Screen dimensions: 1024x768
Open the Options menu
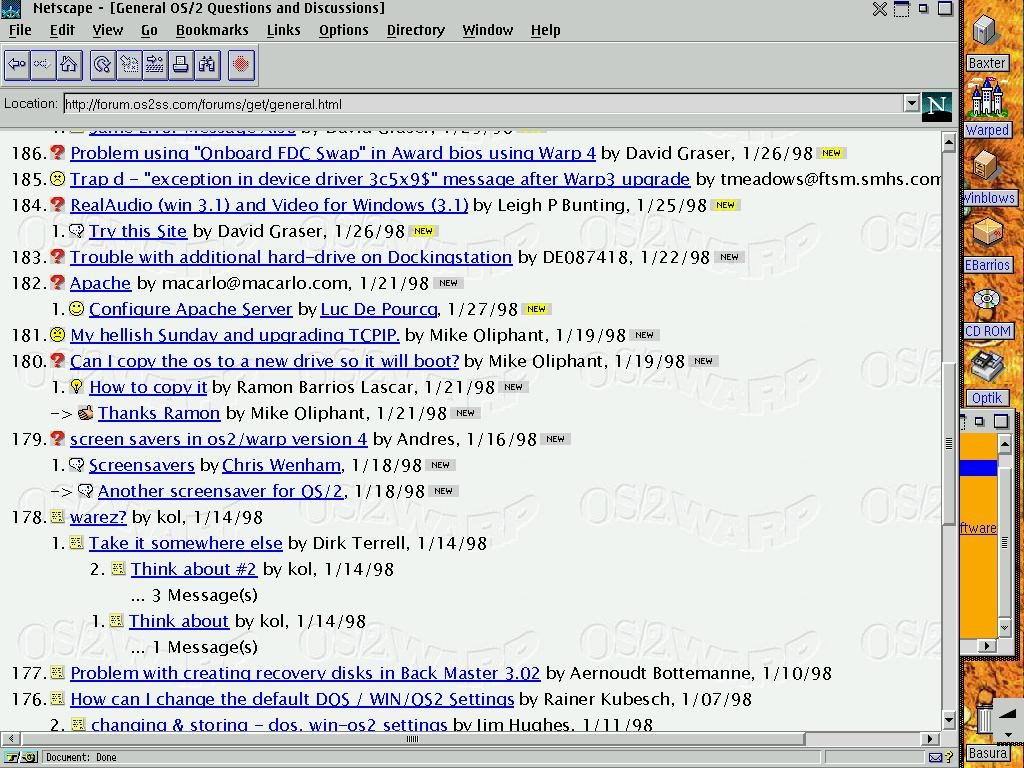[x=344, y=30]
